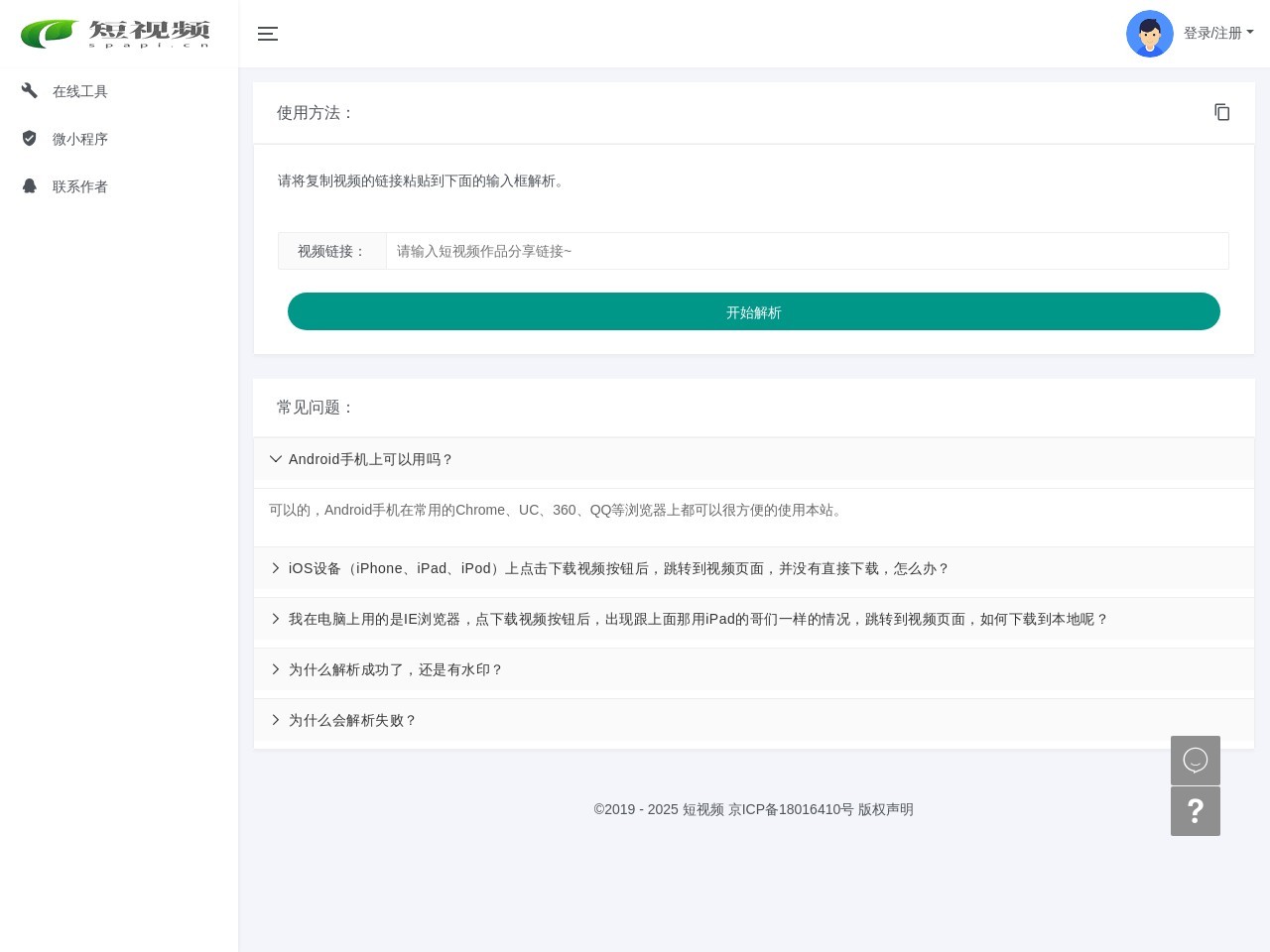This screenshot has height=952, width=1270.
Task: Toggle the hamburger sidebar menu icon
Action: click(268, 34)
